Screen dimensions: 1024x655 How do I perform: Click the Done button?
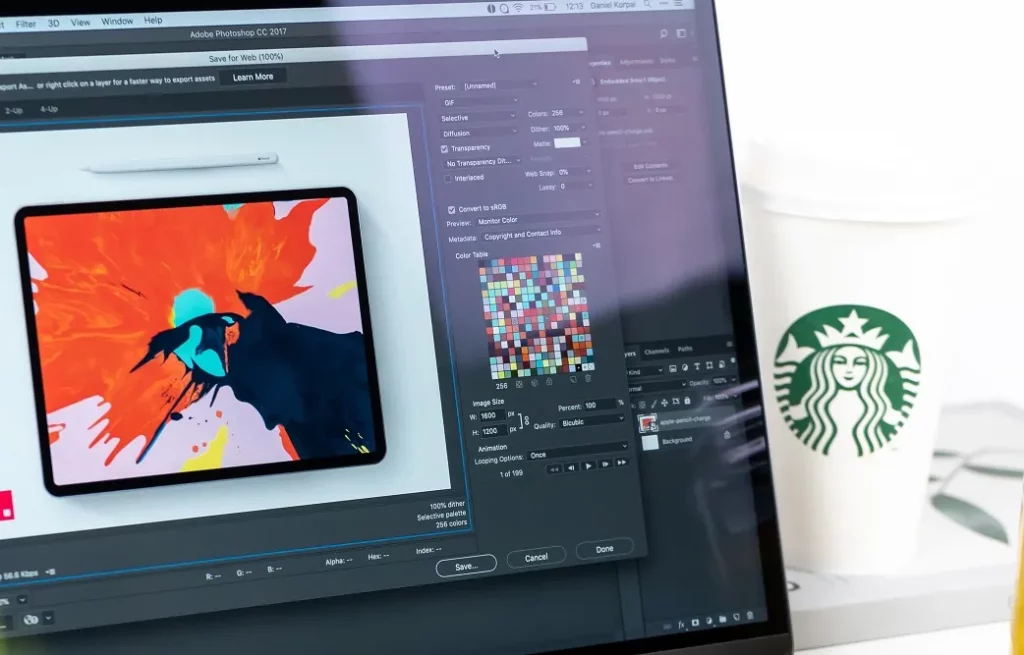pyautogui.click(x=605, y=549)
